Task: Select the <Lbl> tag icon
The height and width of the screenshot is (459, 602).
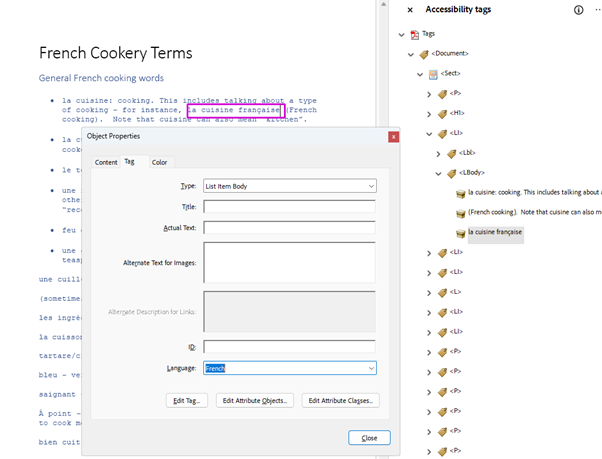Action: [x=452, y=154]
